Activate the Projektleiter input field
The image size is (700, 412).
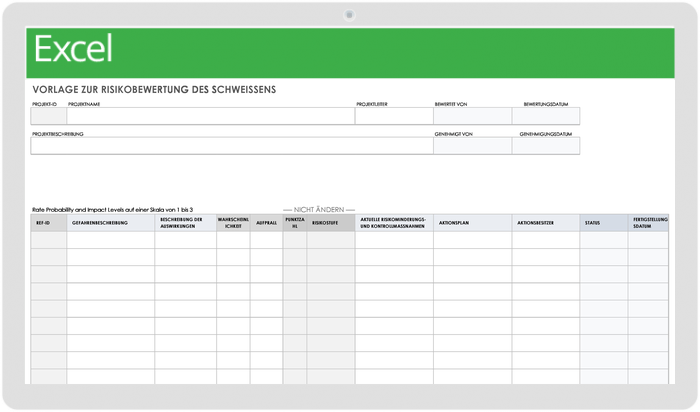coord(394,116)
